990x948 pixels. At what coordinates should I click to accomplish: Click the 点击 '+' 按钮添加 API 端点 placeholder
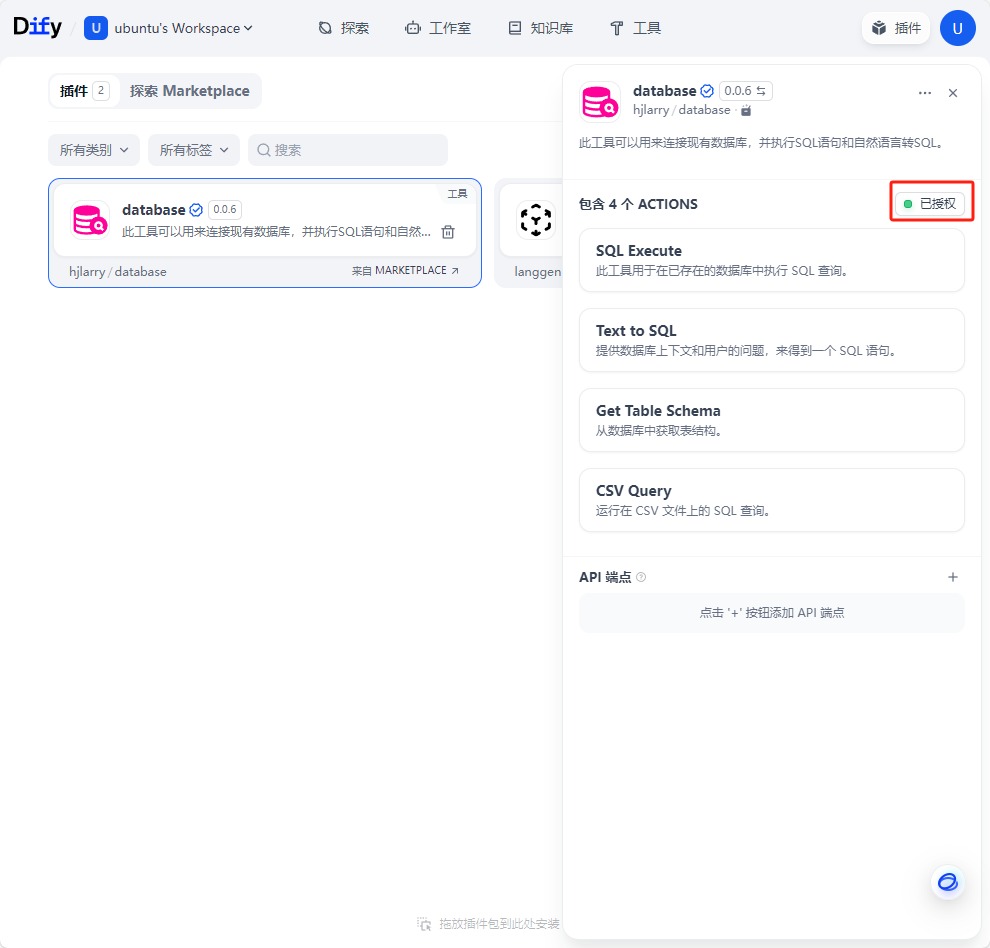coord(772,613)
